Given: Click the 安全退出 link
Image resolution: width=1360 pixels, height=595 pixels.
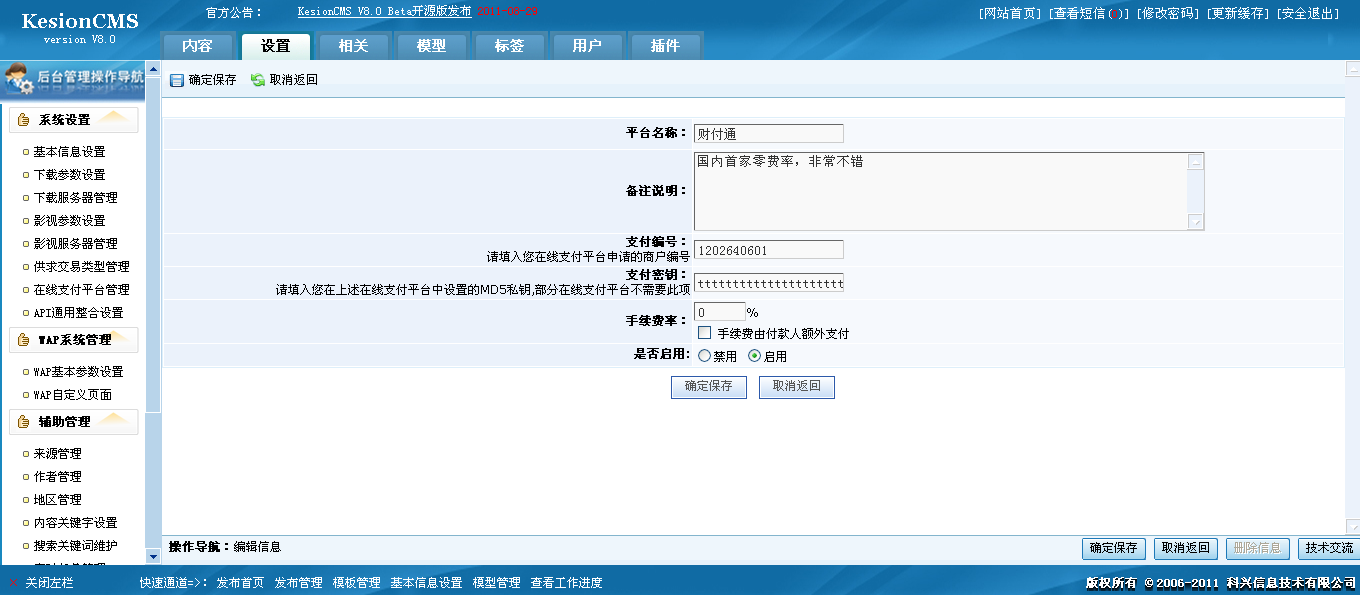Looking at the screenshot, I should (1308, 13).
